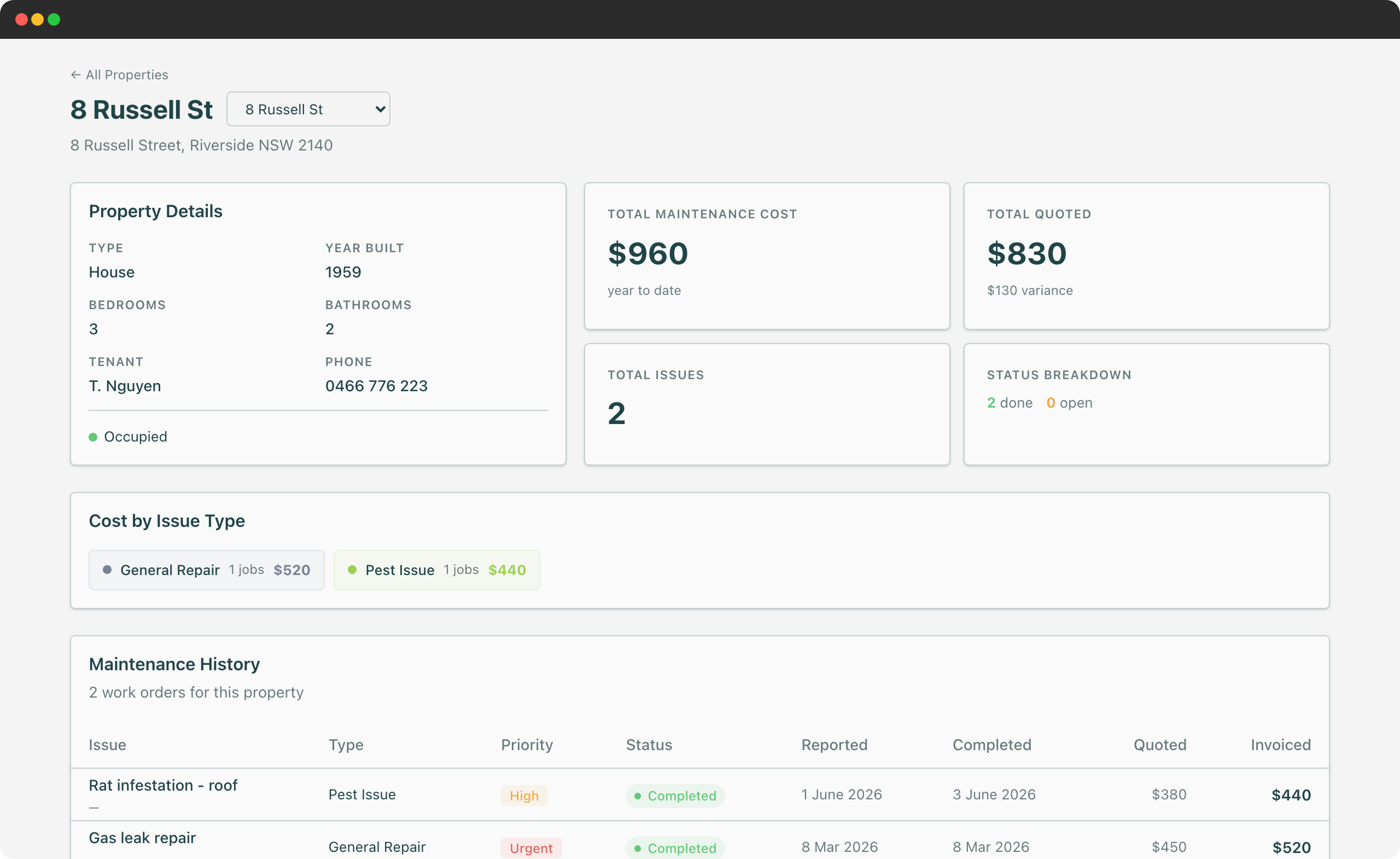Click the Reported column header
Screen dimensions: 1400x859
(834, 745)
